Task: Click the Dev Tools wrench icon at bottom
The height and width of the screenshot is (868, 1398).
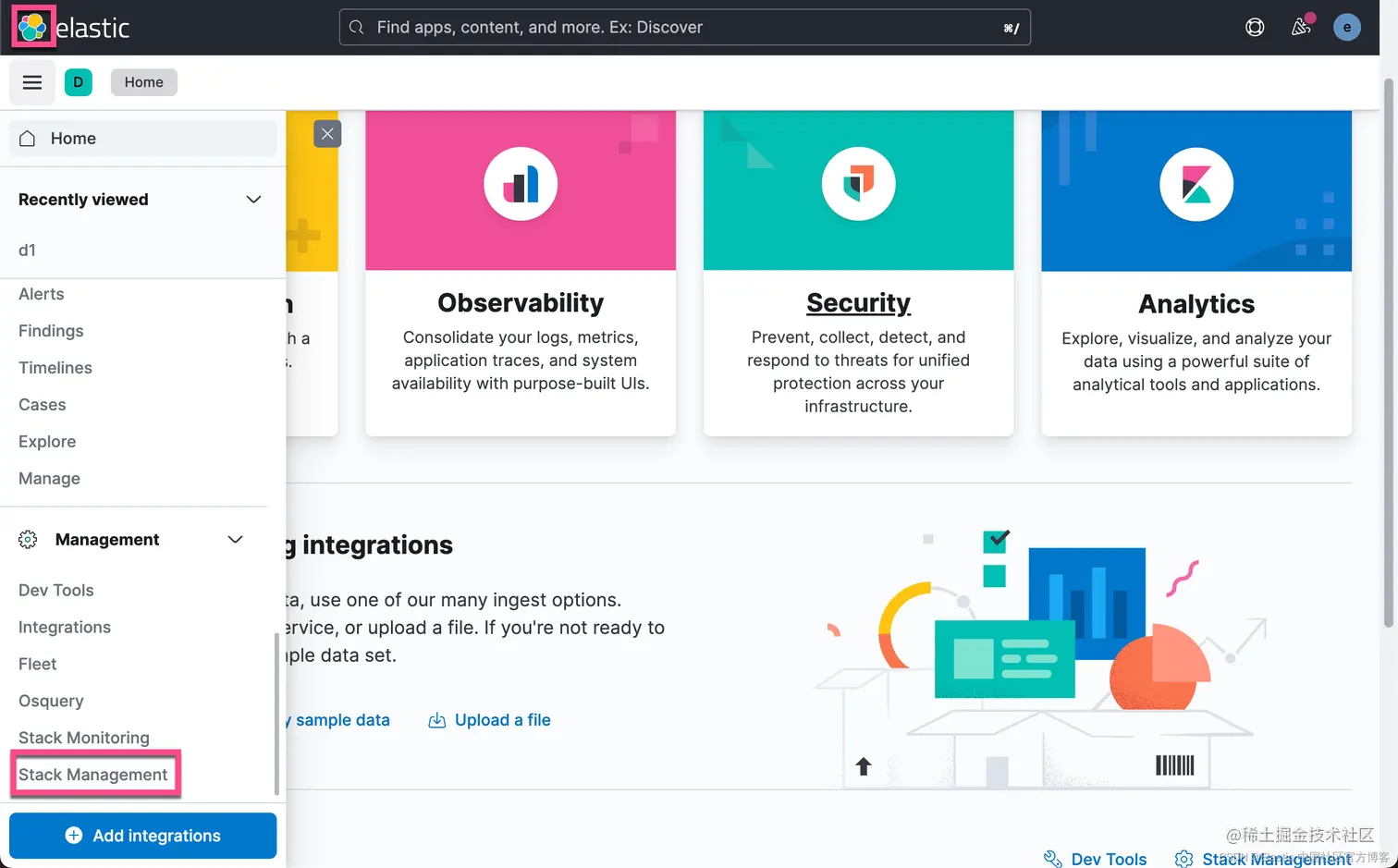Action: tap(1052, 859)
